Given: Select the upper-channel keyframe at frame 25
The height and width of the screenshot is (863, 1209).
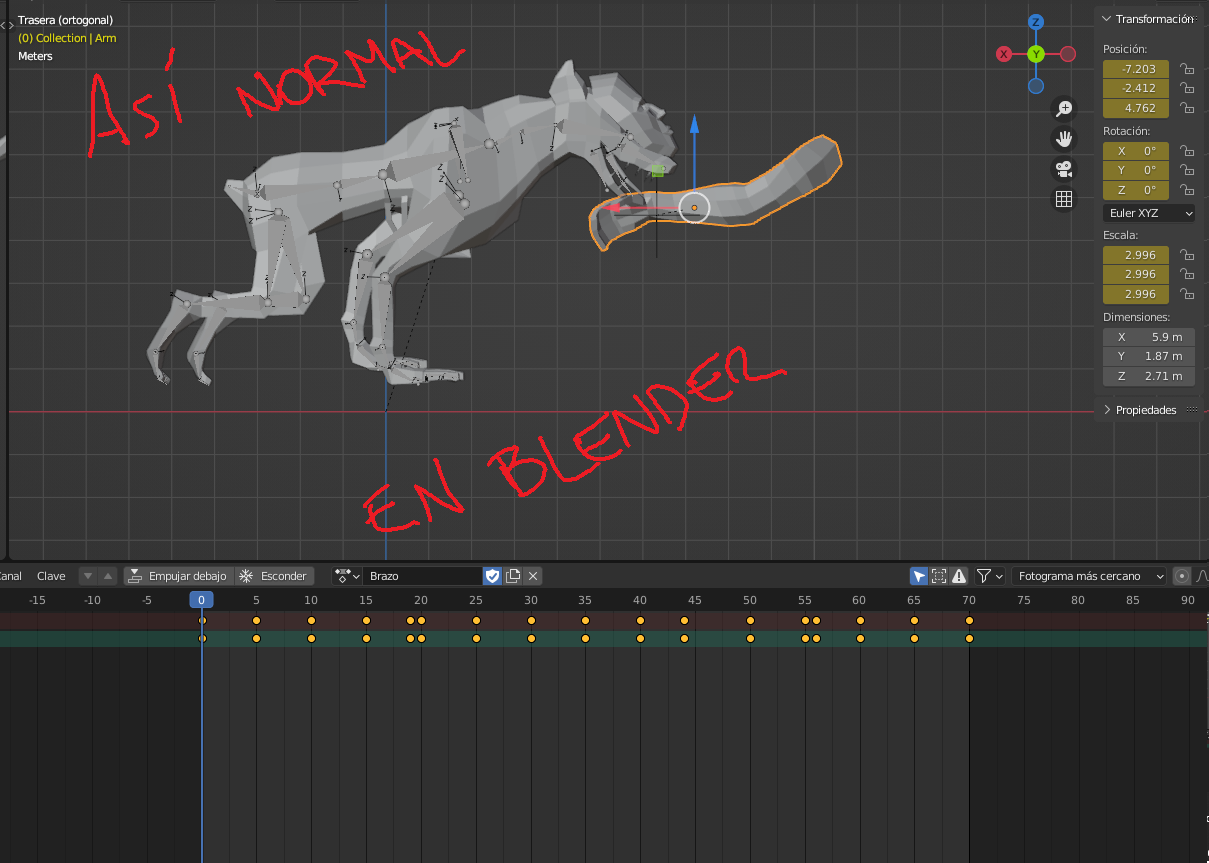Looking at the screenshot, I should click(x=476, y=621).
